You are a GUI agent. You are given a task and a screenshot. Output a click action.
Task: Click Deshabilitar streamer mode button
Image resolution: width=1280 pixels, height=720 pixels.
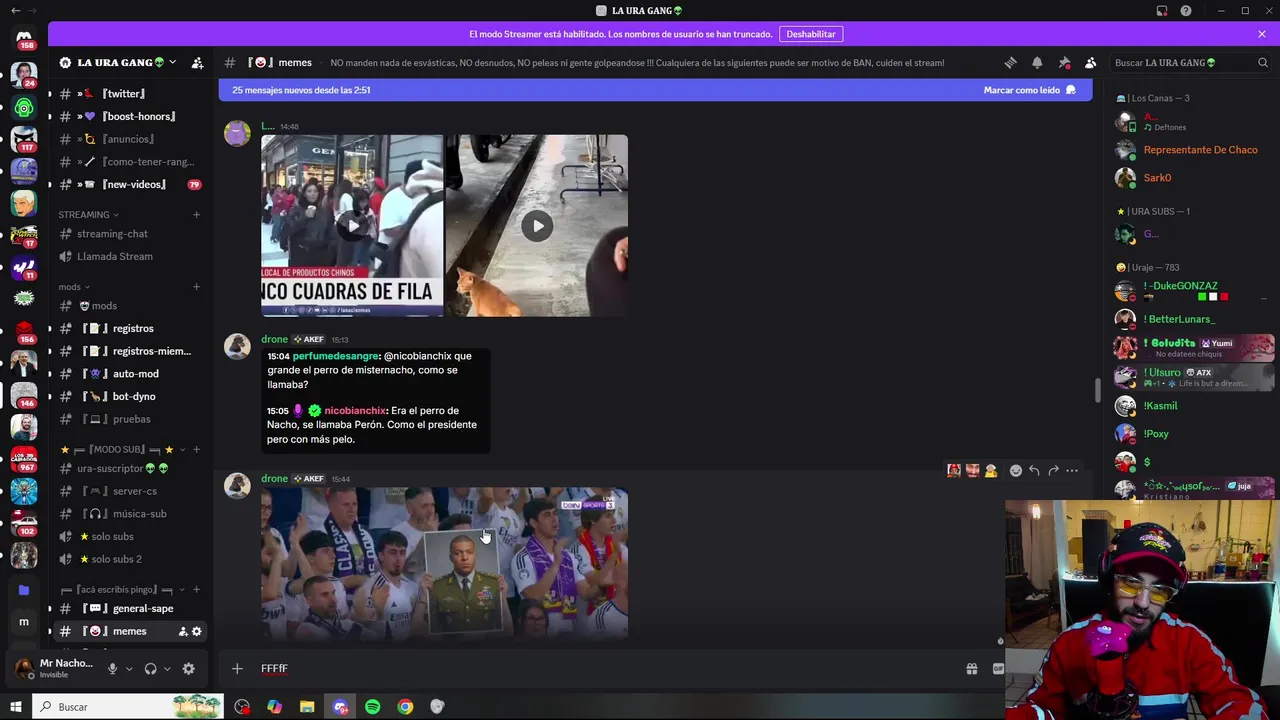click(811, 34)
